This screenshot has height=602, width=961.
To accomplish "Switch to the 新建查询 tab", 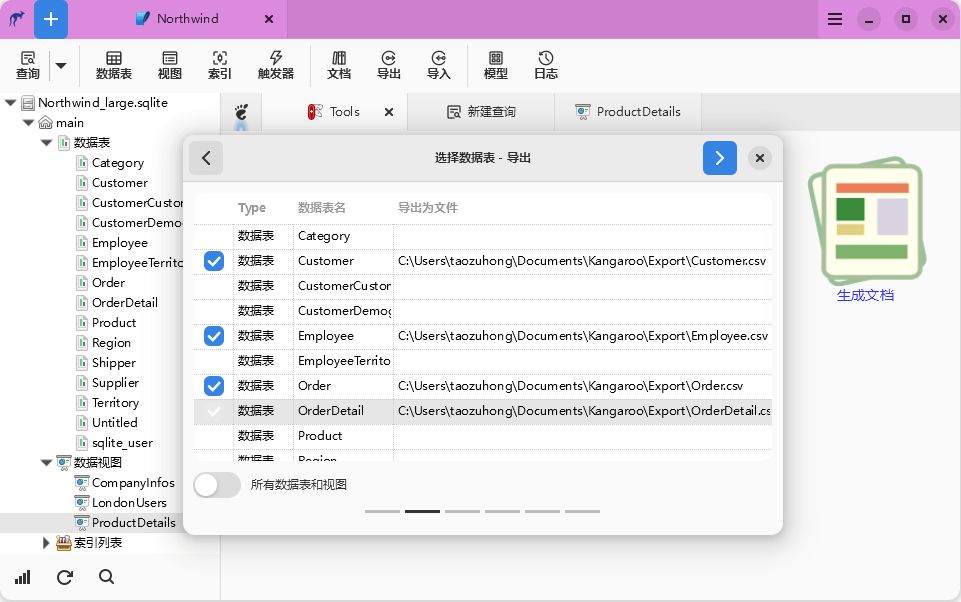I will (x=481, y=112).
